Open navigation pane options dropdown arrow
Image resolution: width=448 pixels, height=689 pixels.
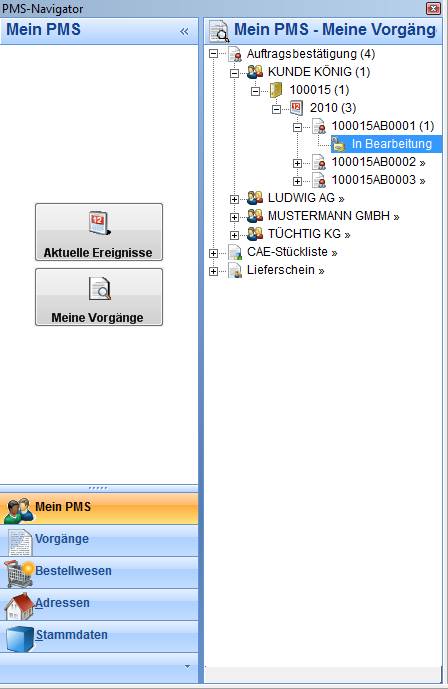pos(188,667)
